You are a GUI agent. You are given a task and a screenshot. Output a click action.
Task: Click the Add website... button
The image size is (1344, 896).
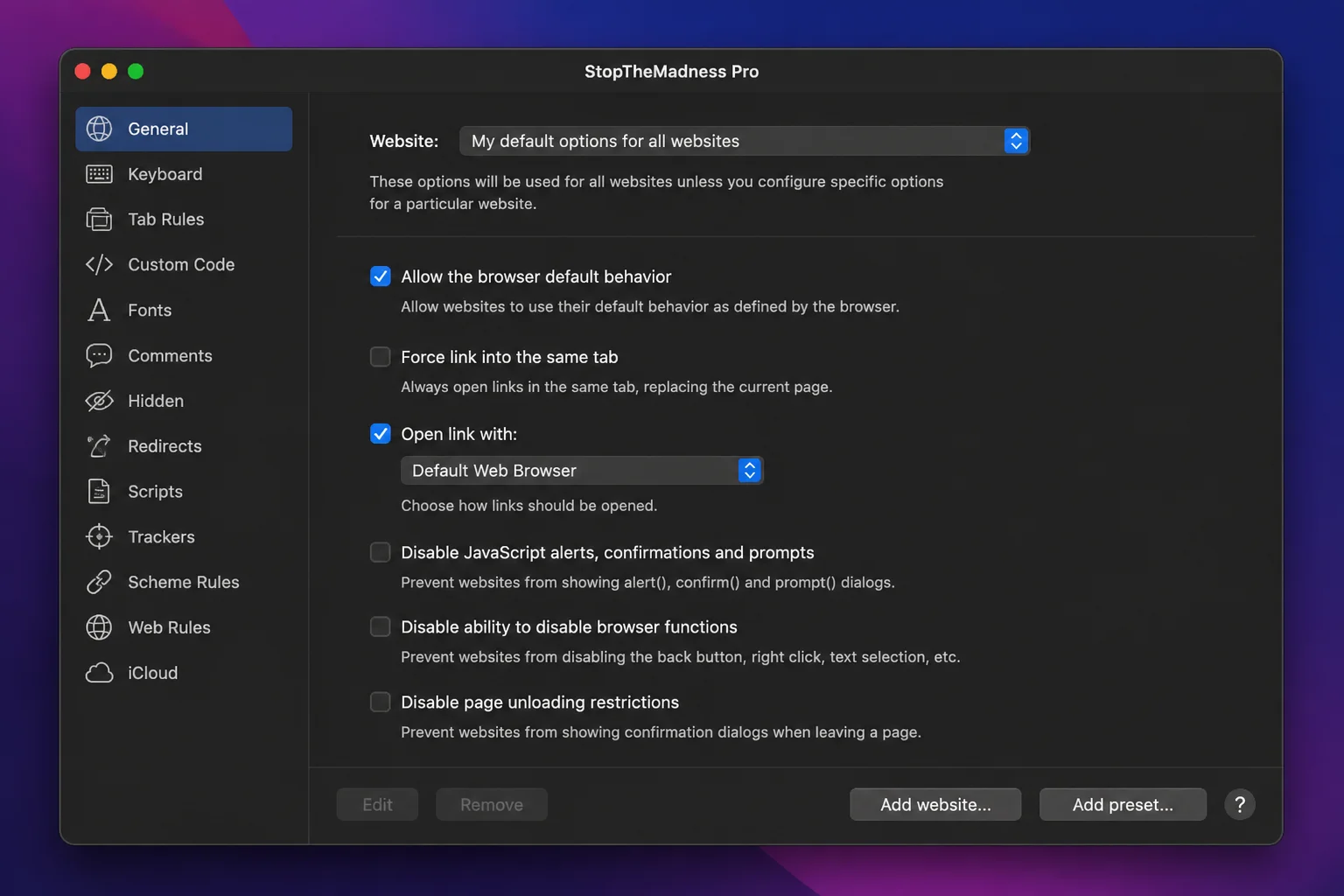(x=935, y=804)
